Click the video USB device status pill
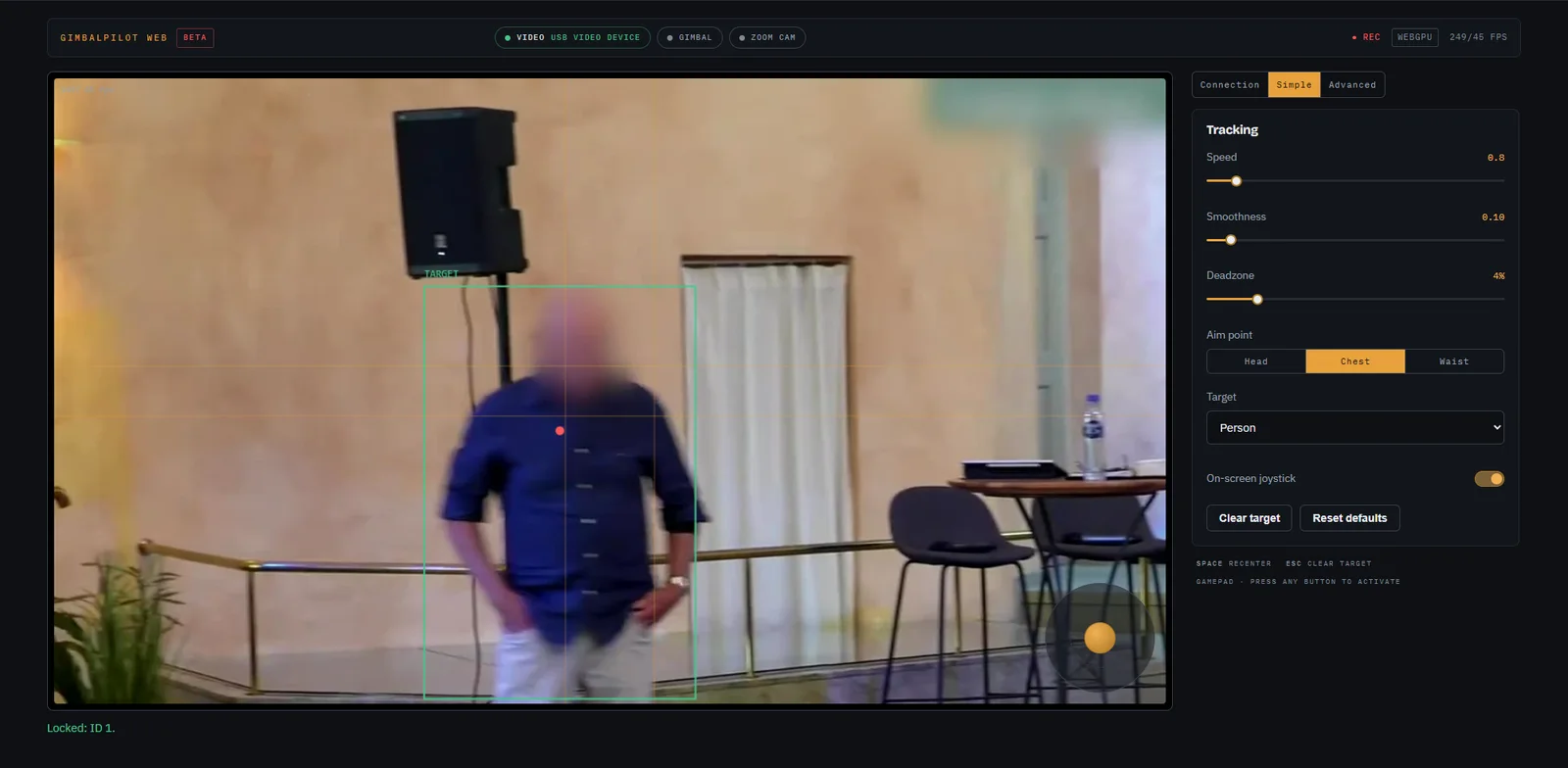Viewport: 1568px width, 768px height. click(x=572, y=37)
